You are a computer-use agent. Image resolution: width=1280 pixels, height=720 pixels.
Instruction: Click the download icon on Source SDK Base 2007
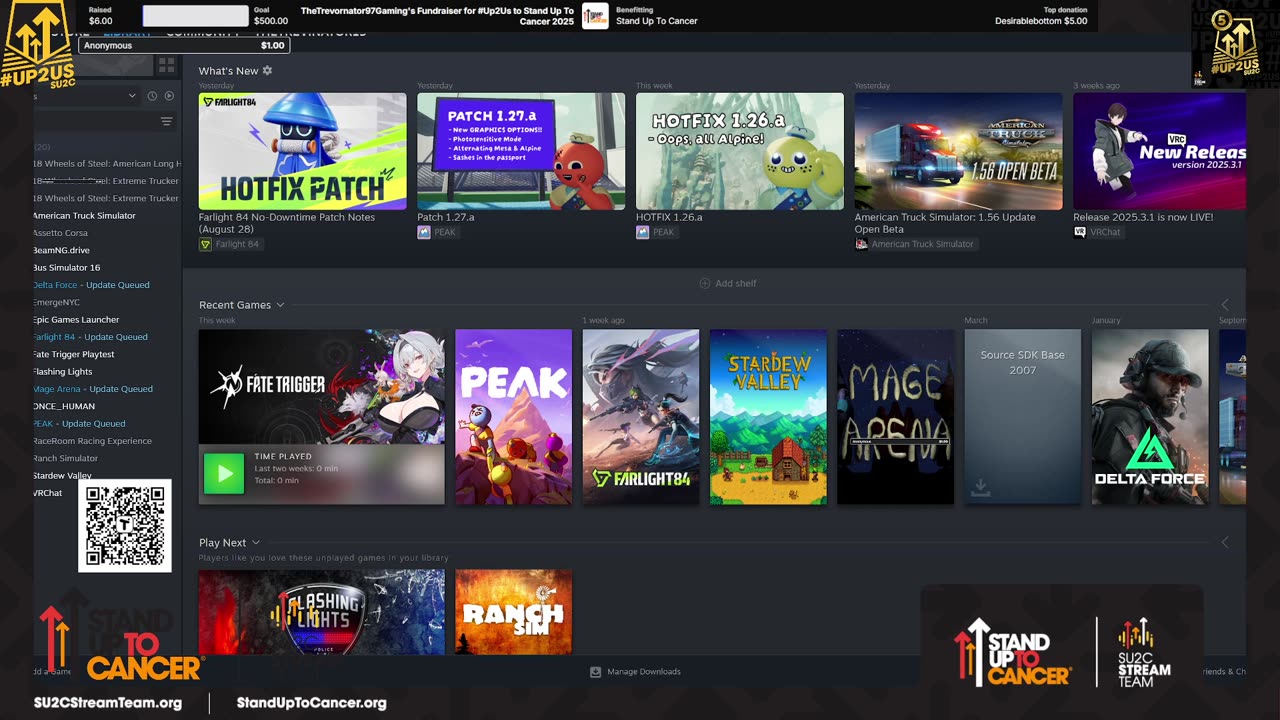[x=981, y=487]
